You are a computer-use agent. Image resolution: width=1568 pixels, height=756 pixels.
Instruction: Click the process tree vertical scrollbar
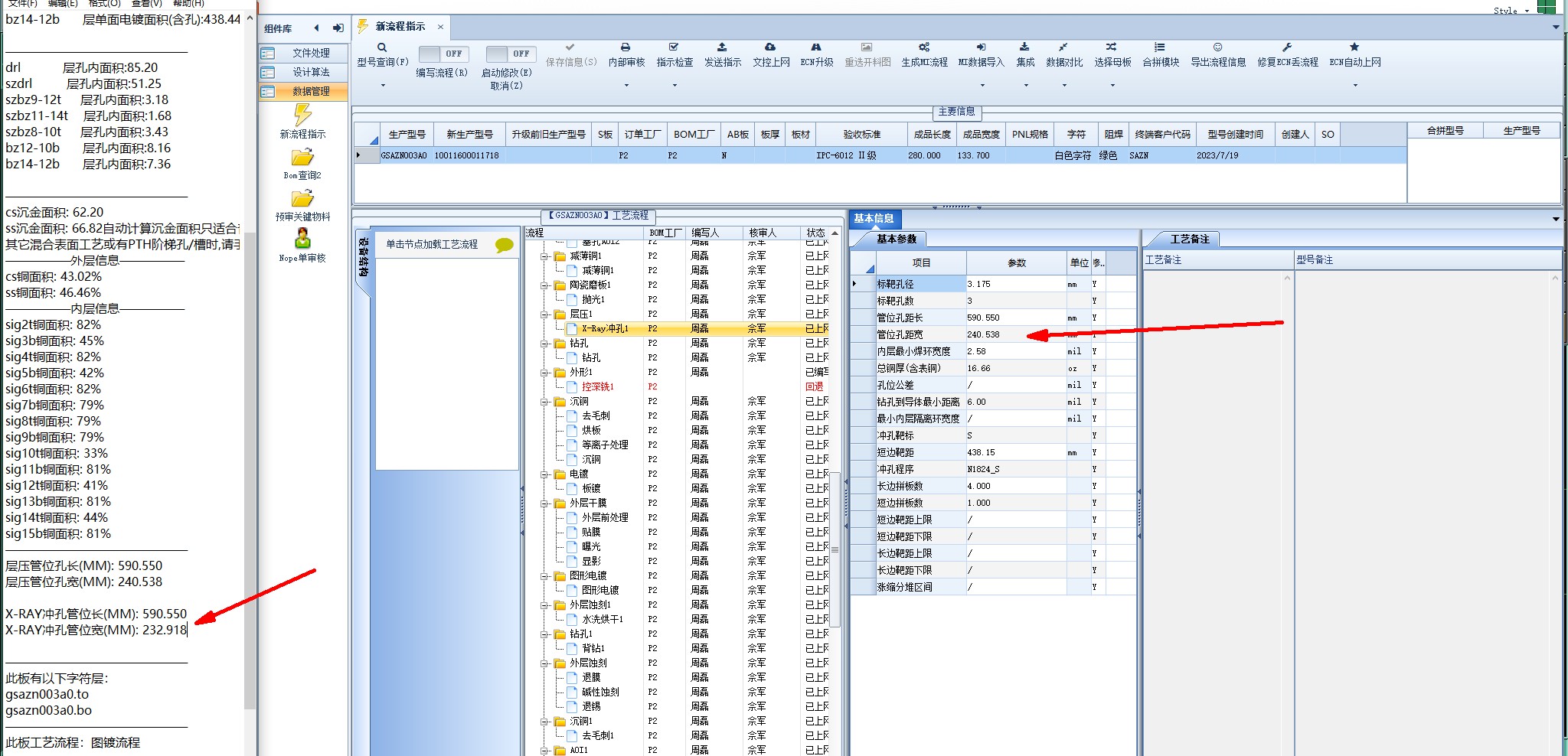click(835, 549)
